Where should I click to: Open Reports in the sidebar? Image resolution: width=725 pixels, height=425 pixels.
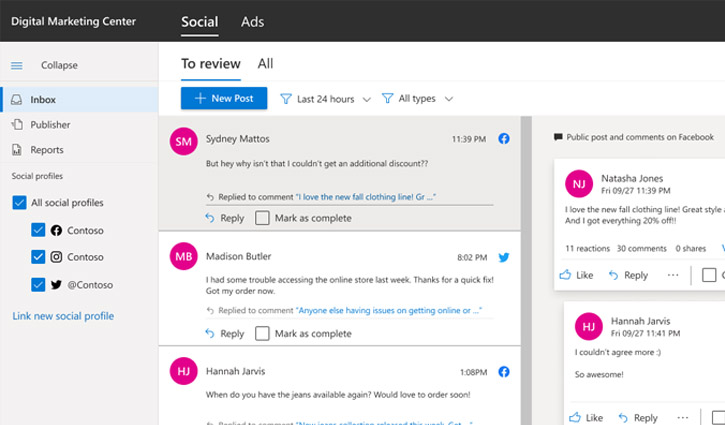pos(46,150)
